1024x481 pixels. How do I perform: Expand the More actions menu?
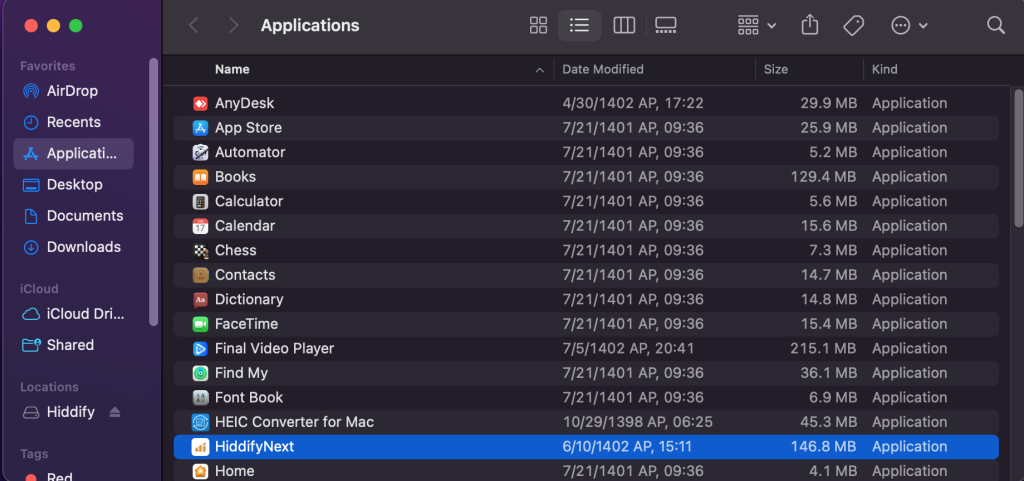coord(909,25)
